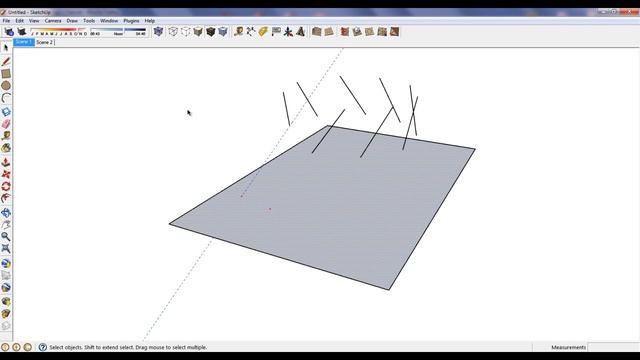Viewport: 640px width, 360px height.
Task: Select the 3D Text tool
Action: pyautogui.click(x=301, y=31)
